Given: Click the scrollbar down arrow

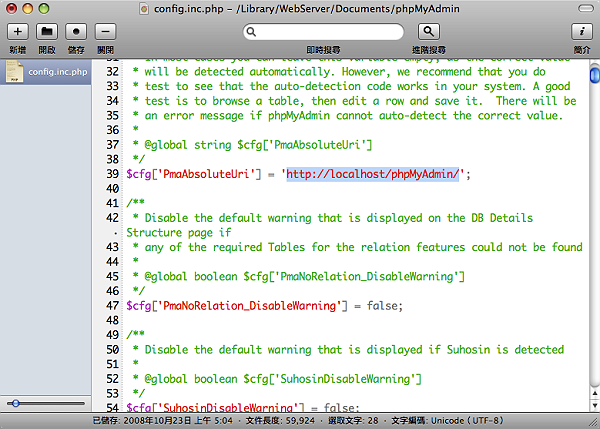Looking at the screenshot, I should pyautogui.click(x=595, y=405).
